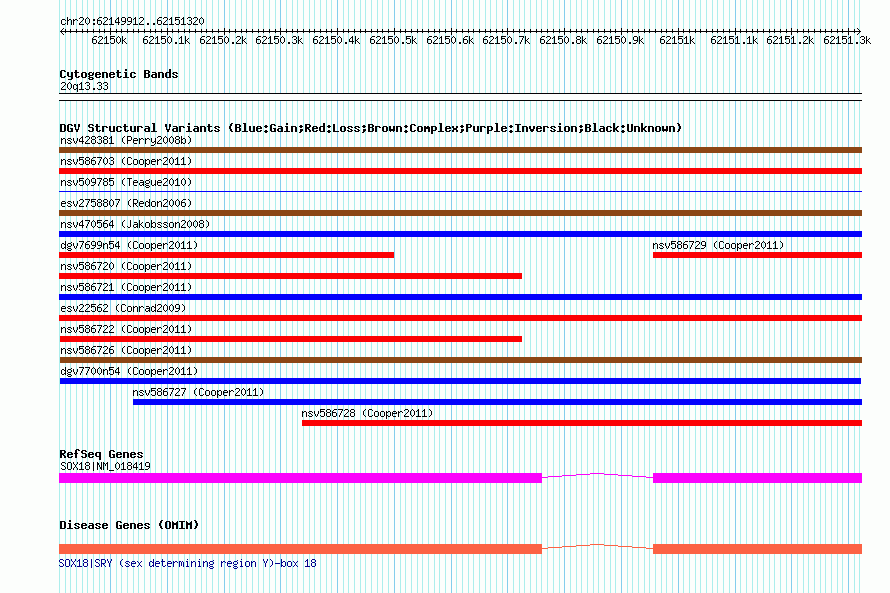
Task: Click the 20q13.33 cytogenetic band line
Action: pyautogui.click(x=460, y=97)
